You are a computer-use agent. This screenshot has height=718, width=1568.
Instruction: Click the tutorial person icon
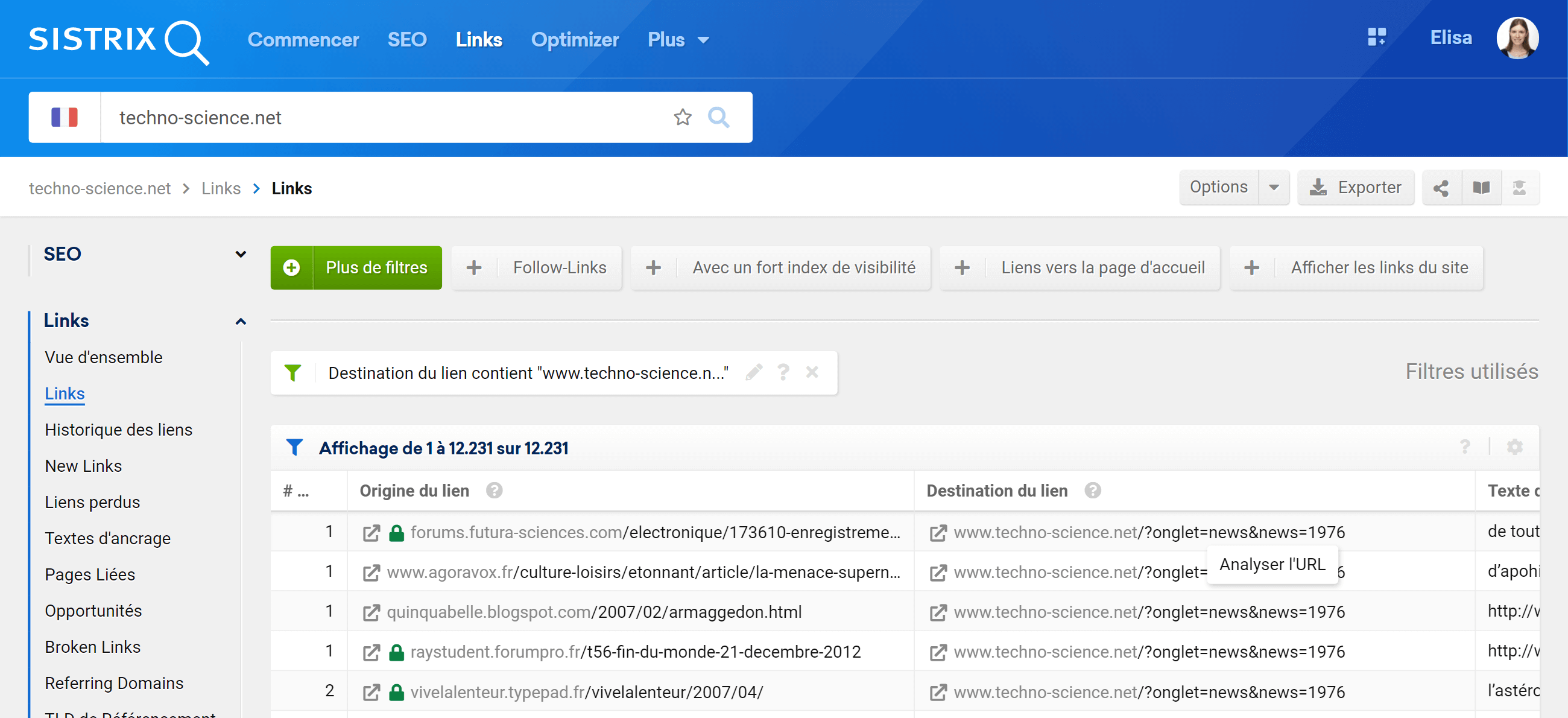coord(1519,188)
